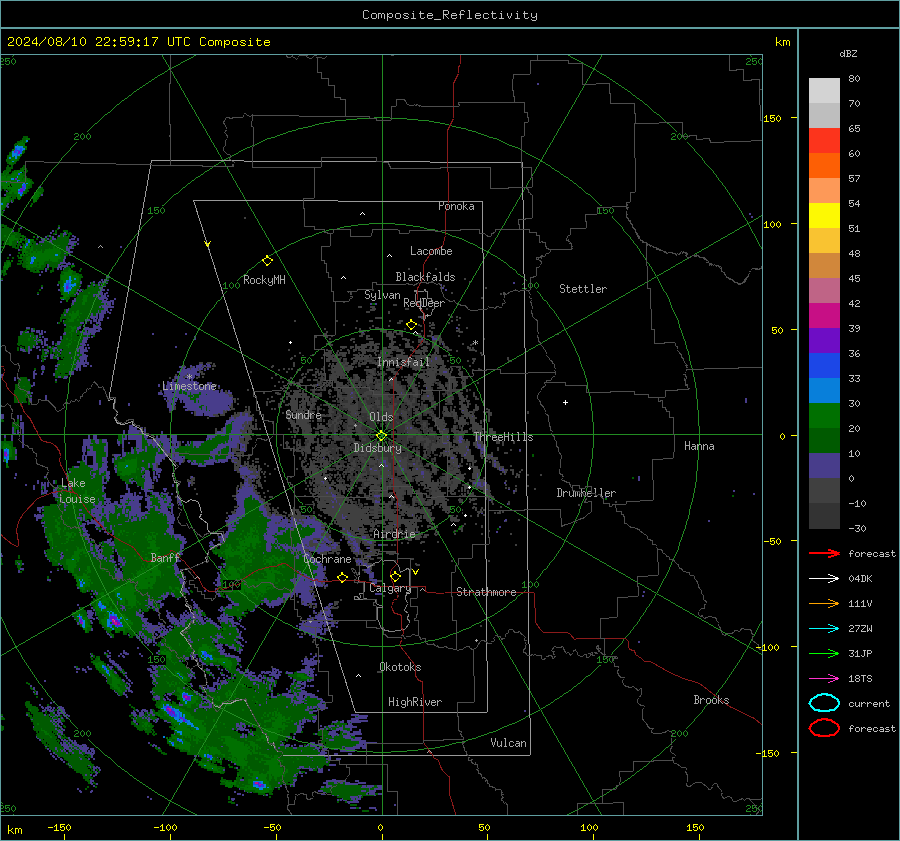900x841 pixels.
Task: Click the yellow diamond marker below RedDeer
Action: pos(412,325)
